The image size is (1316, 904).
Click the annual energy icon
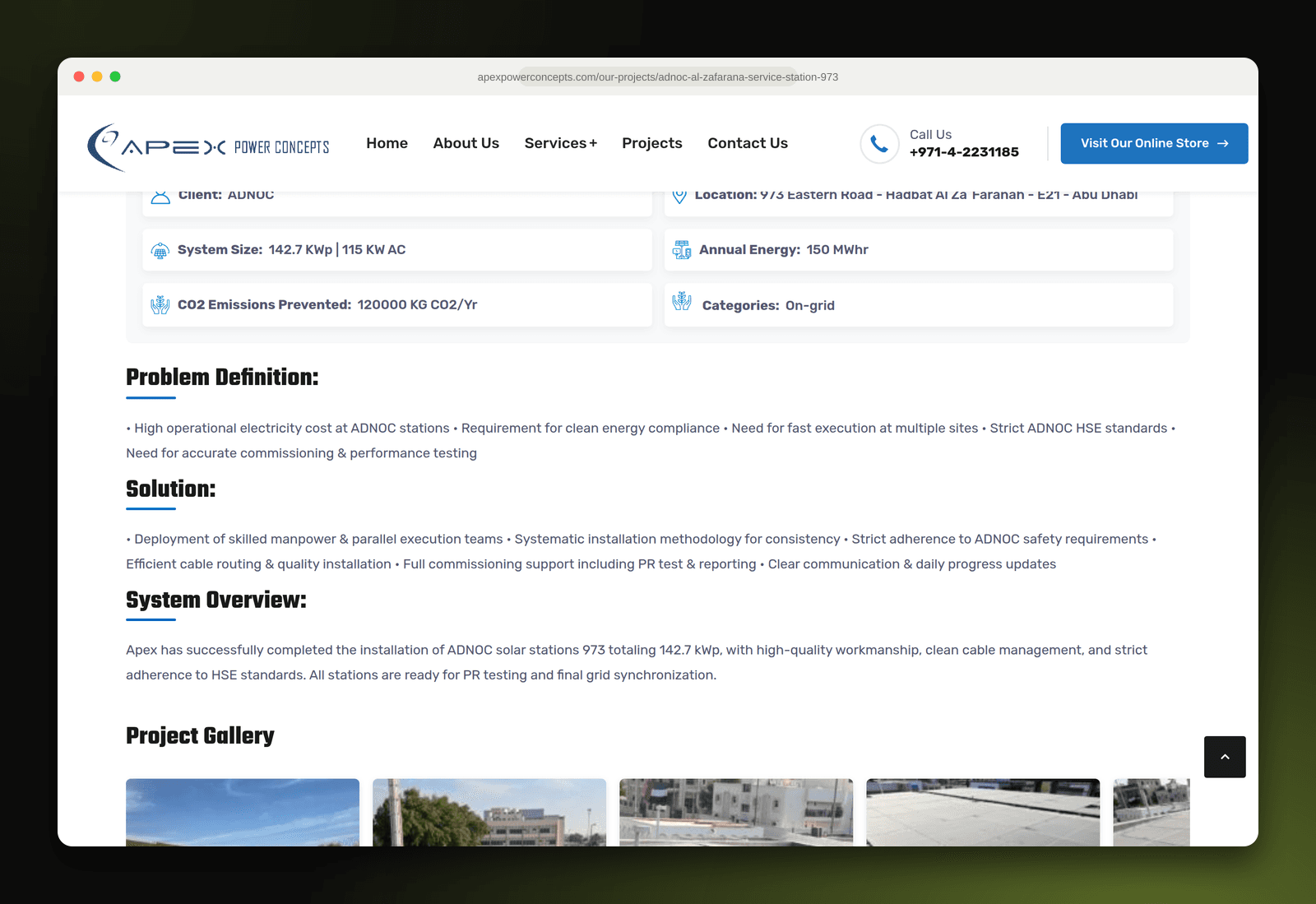coord(682,250)
